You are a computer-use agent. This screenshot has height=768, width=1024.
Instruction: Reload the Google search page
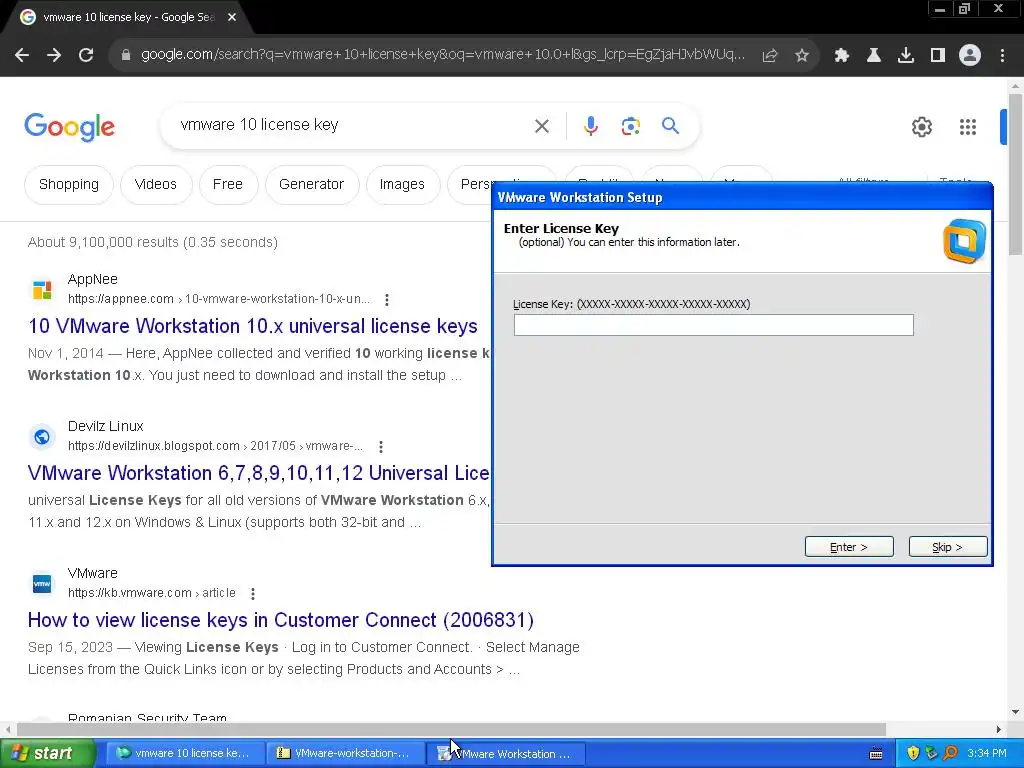point(86,56)
